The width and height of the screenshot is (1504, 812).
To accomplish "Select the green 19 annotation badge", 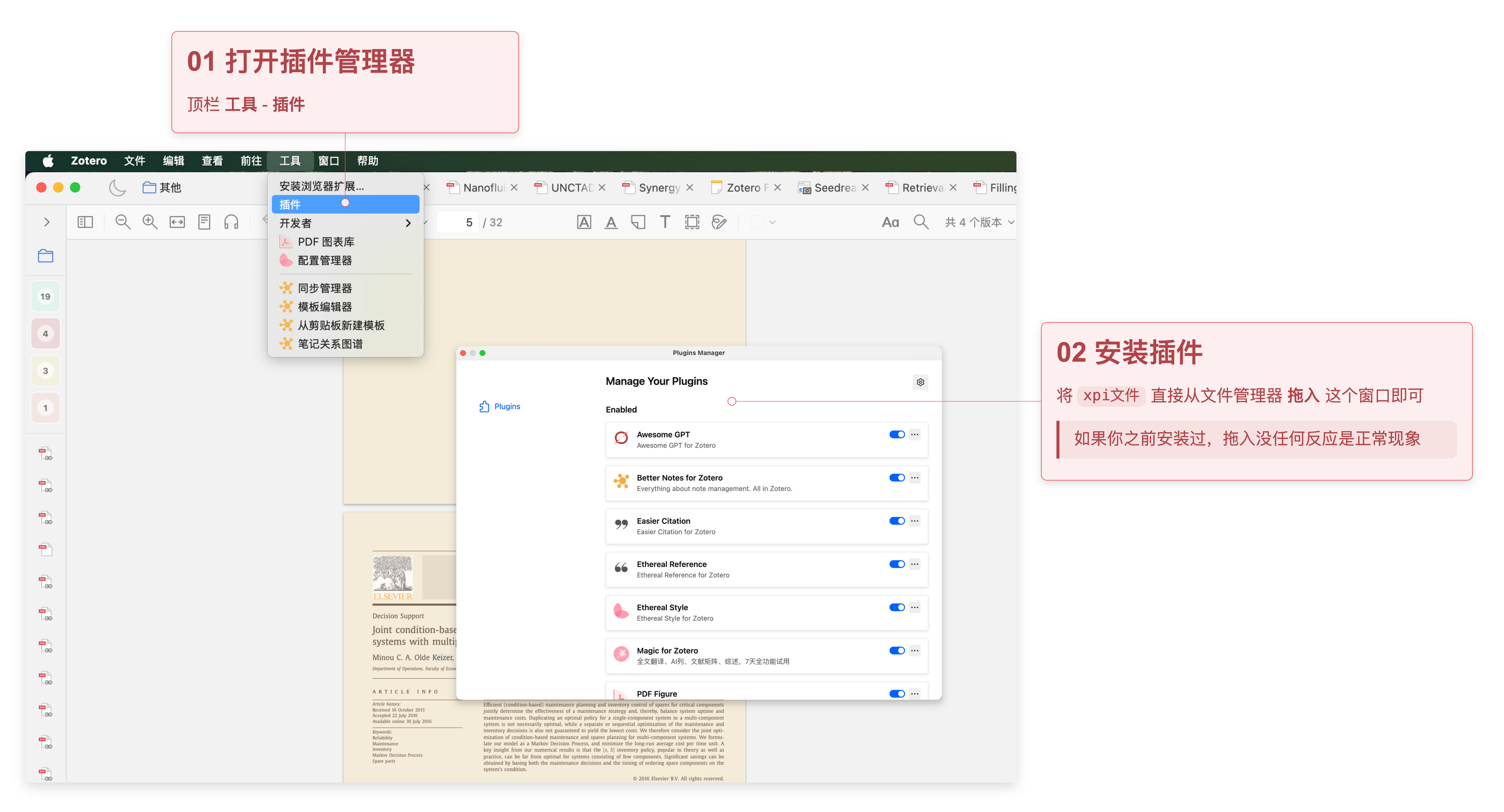I will coord(46,297).
